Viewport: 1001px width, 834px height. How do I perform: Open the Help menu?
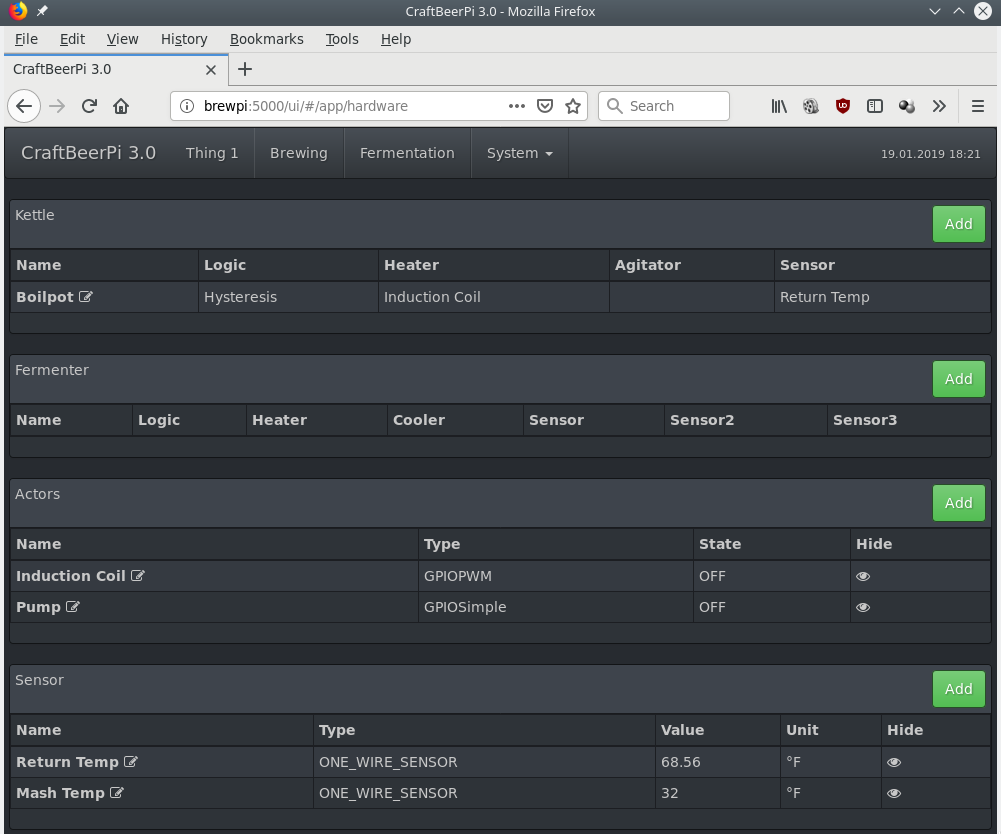click(396, 39)
